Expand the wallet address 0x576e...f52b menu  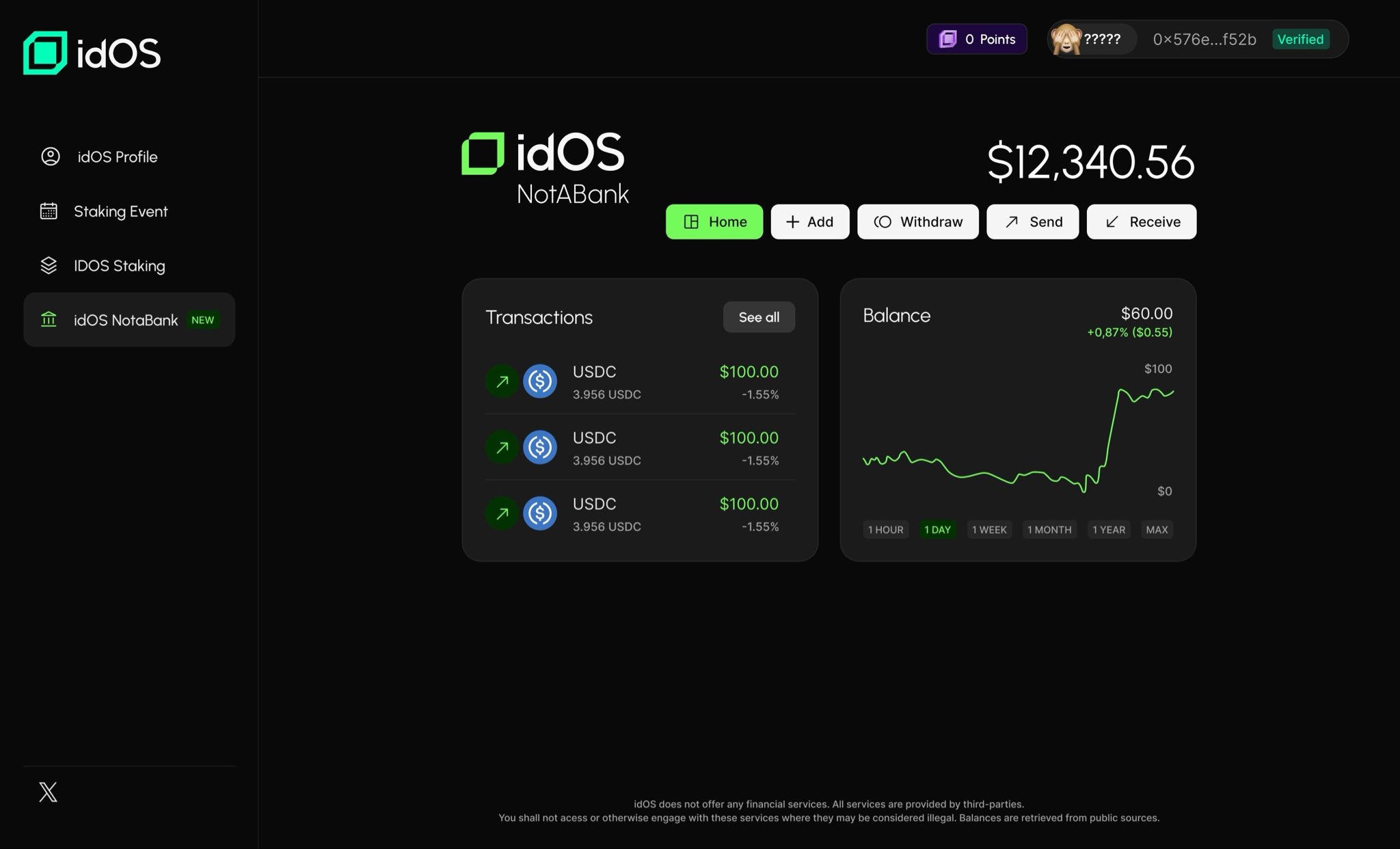pyautogui.click(x=1204, y=39)
